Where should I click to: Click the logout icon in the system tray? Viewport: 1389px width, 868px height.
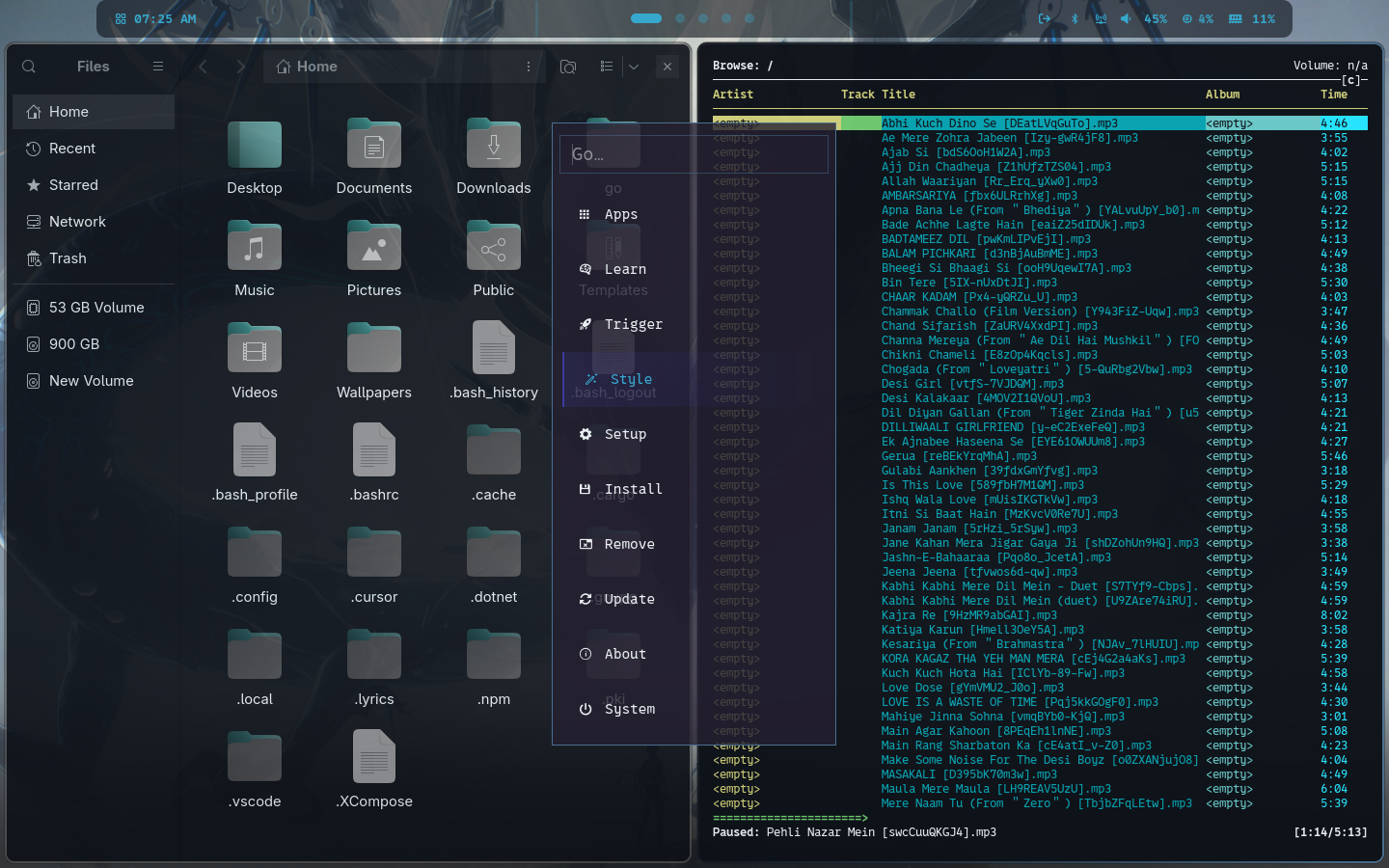1044,17
